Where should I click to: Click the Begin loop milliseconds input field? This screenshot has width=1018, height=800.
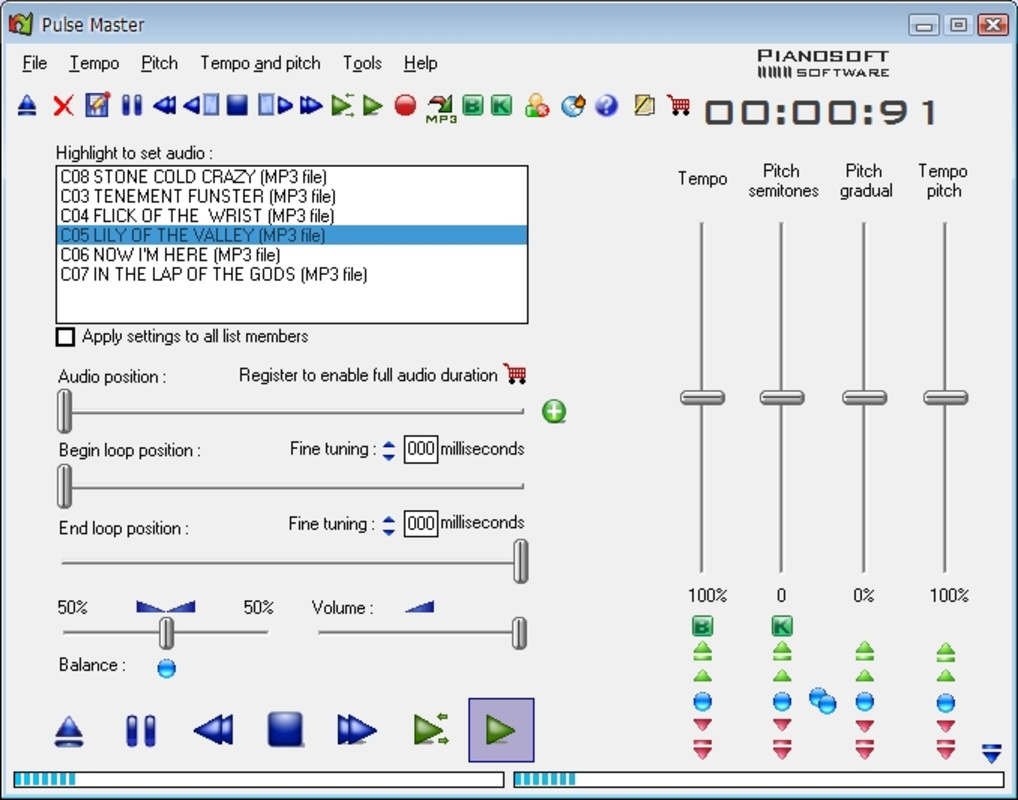point(421,449)
